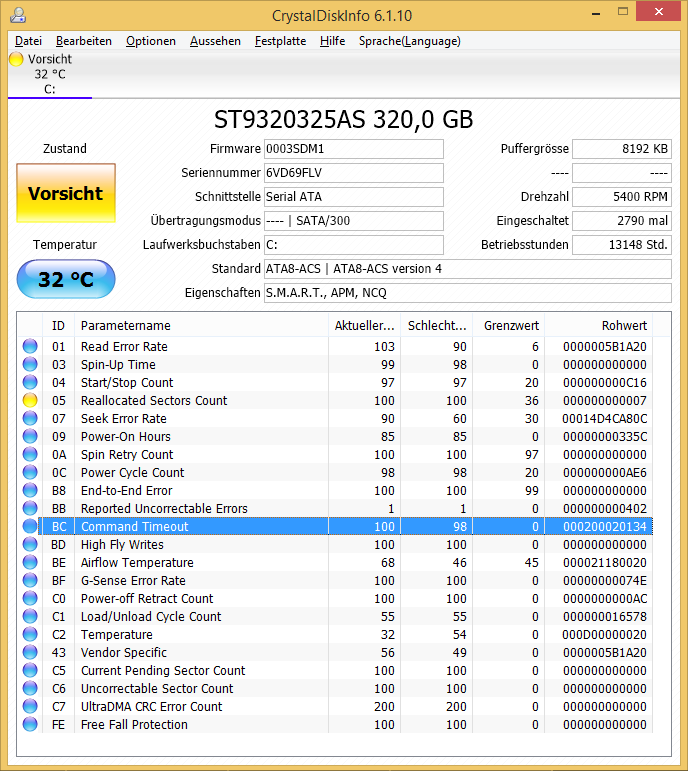Click the Betriebsstunden value 13148 Std.
The height and width of the screenshot is (771, 688).
coord(622,245)
